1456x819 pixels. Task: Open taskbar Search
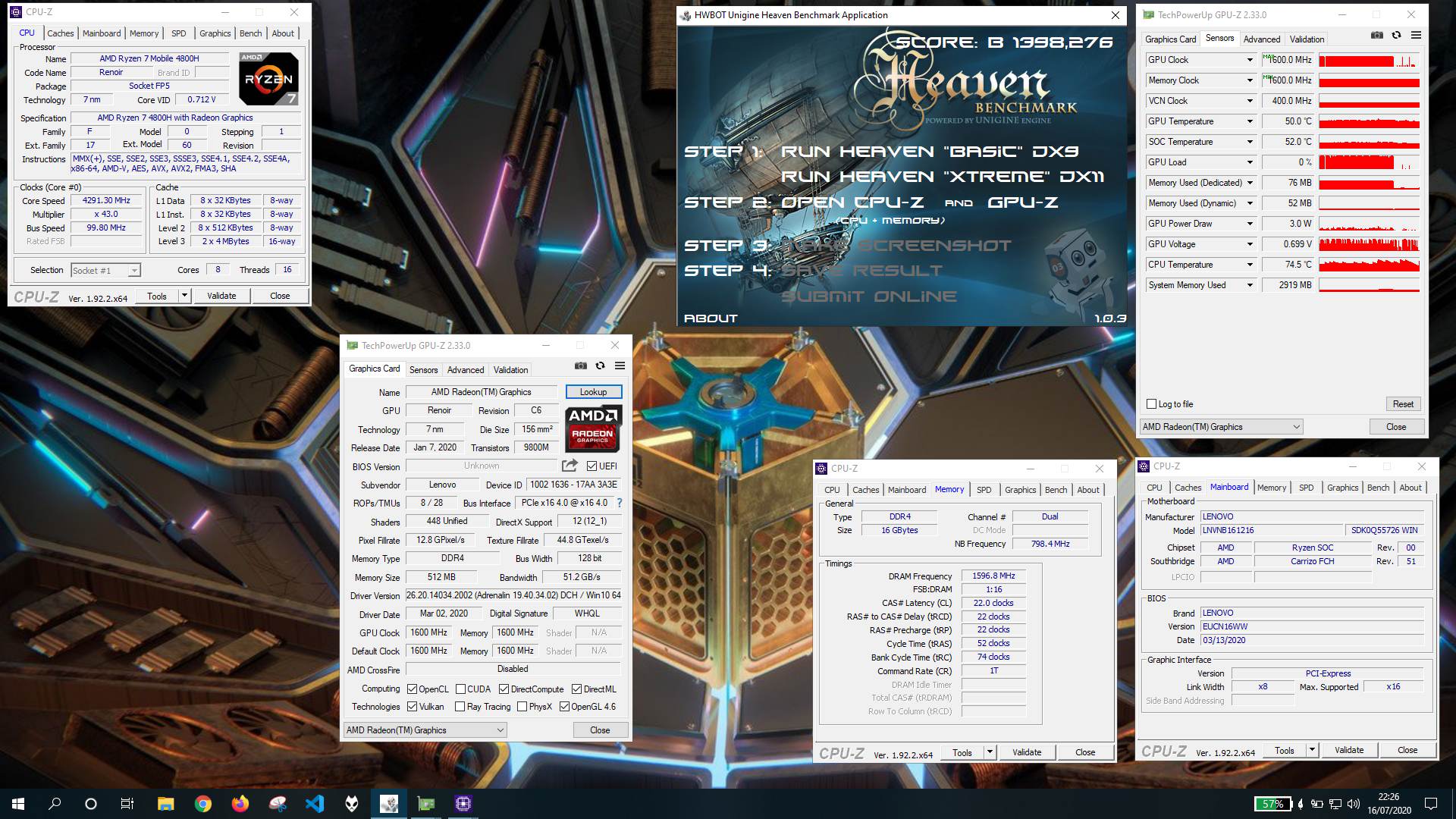[55, 804]
